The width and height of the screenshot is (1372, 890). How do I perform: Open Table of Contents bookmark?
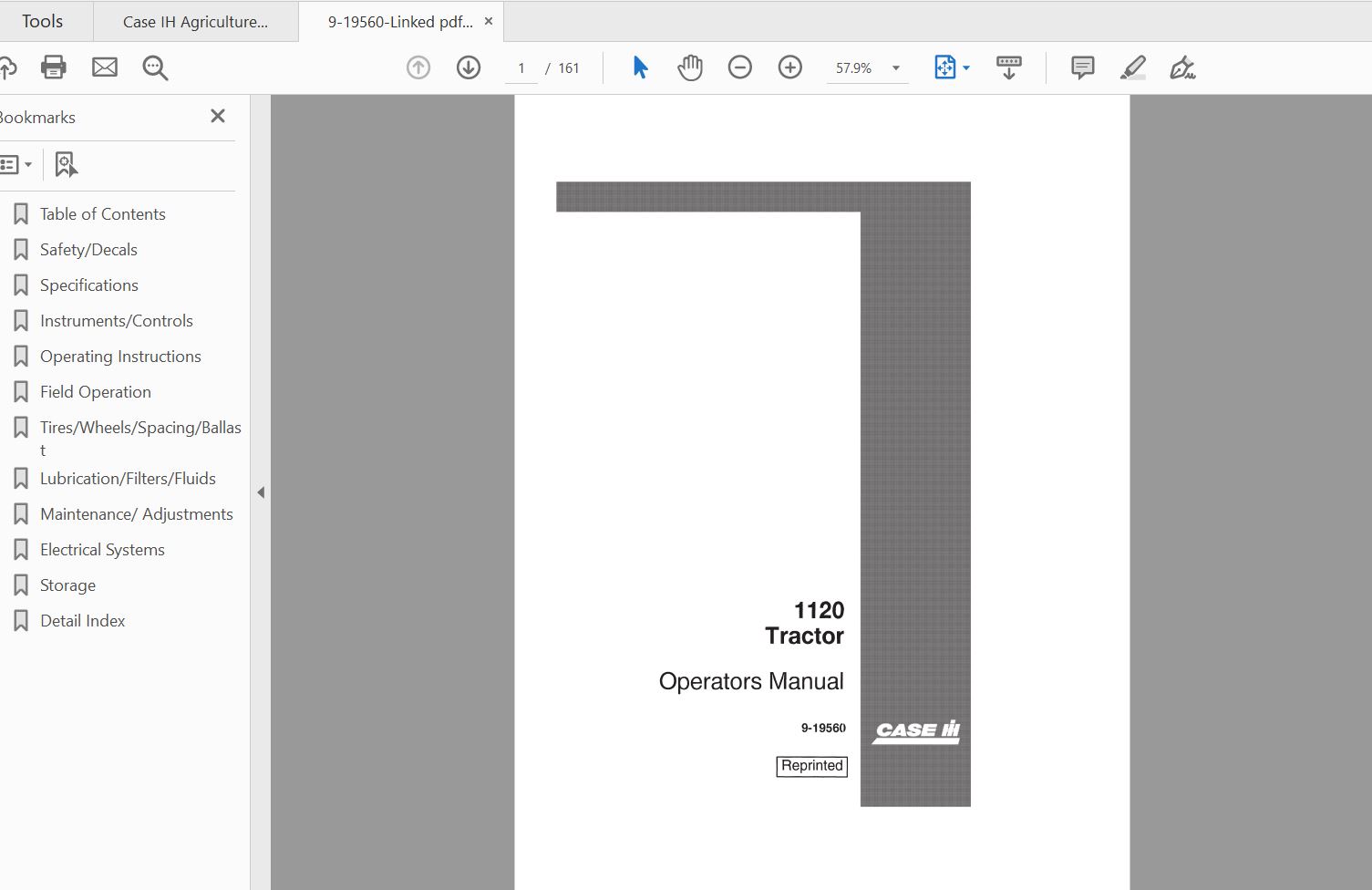click(103, 214)
